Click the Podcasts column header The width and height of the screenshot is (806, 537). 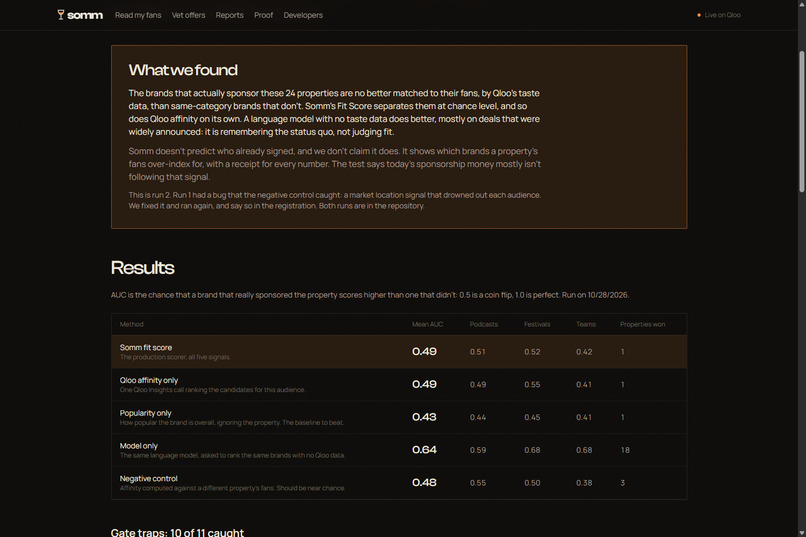[x=484, y=324]
